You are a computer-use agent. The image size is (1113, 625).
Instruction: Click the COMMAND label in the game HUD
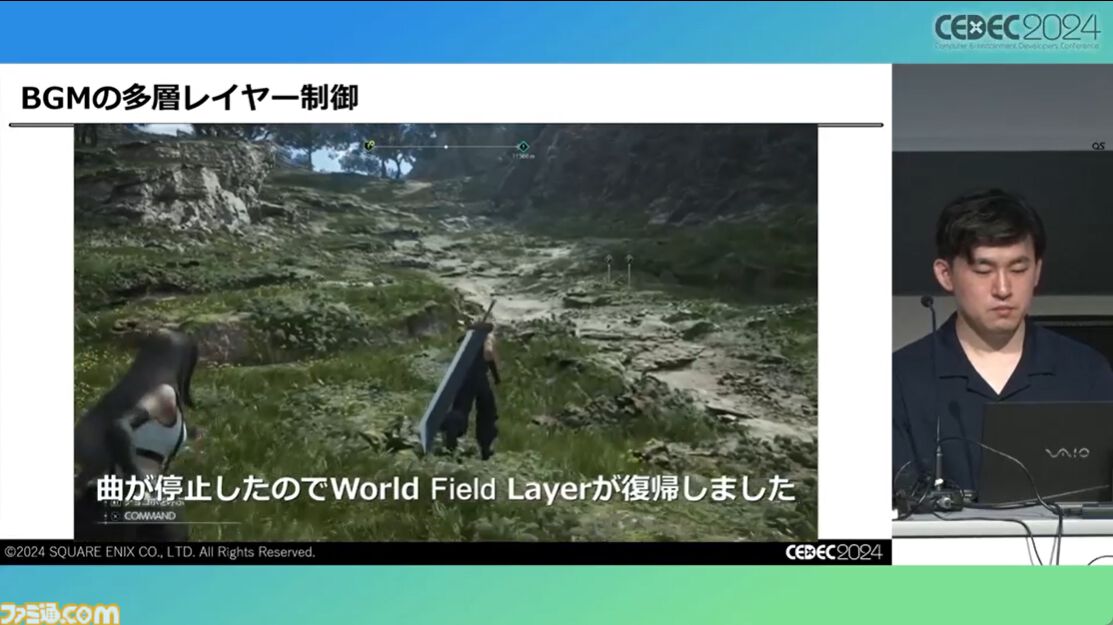tap(149, 516)
